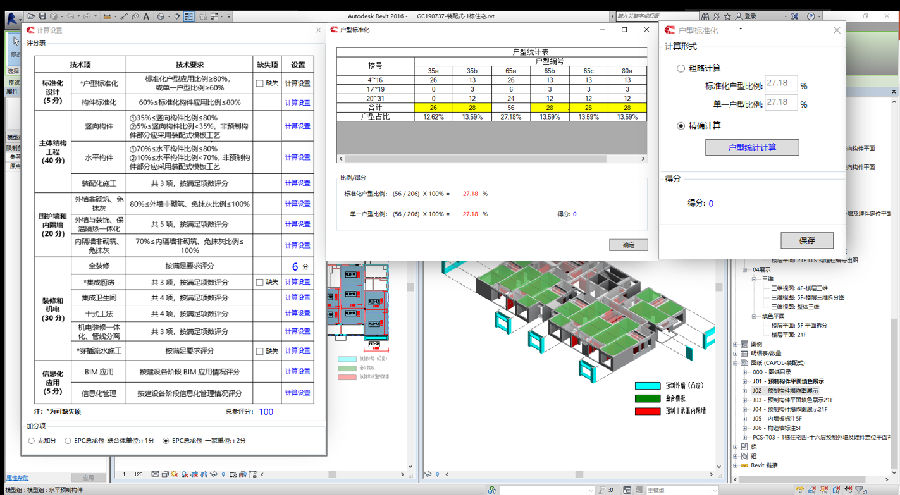Viewport: 900px width, 495px height.
Task: Click the 标准化户型比例 input field
Action: pos(780,86)
